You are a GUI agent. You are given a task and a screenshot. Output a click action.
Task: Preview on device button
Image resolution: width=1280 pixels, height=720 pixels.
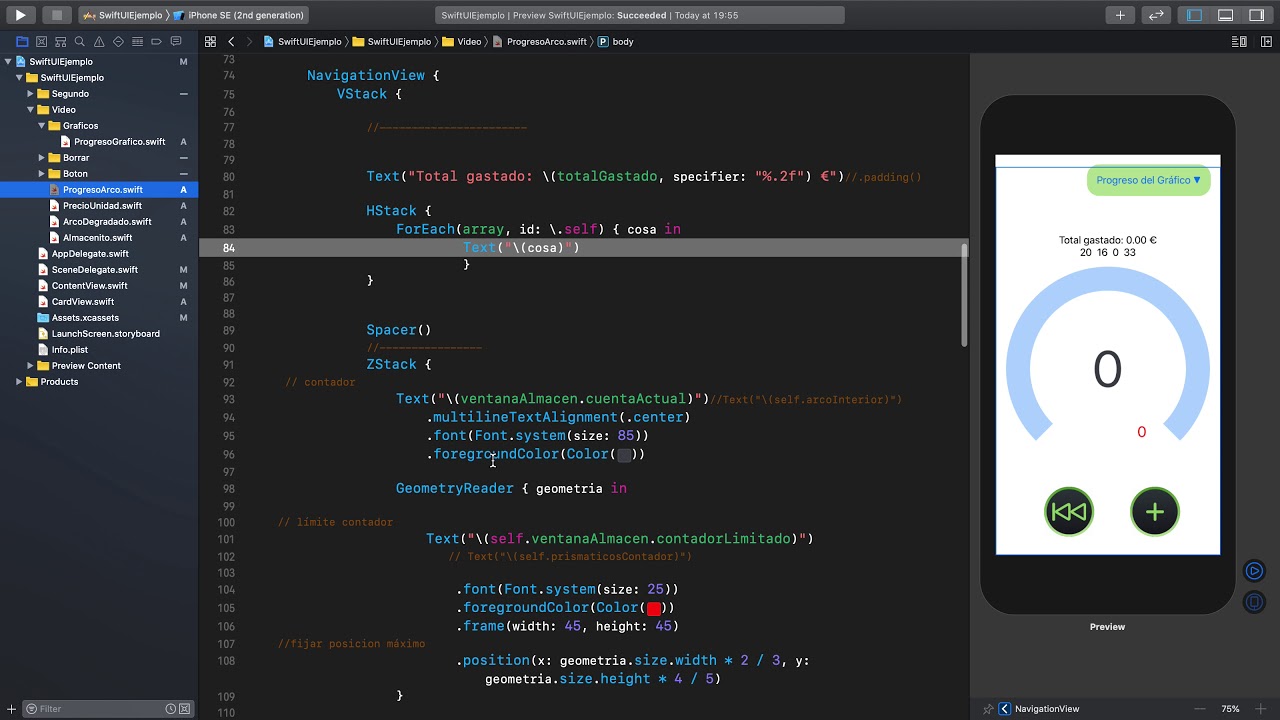point(1254,602)
